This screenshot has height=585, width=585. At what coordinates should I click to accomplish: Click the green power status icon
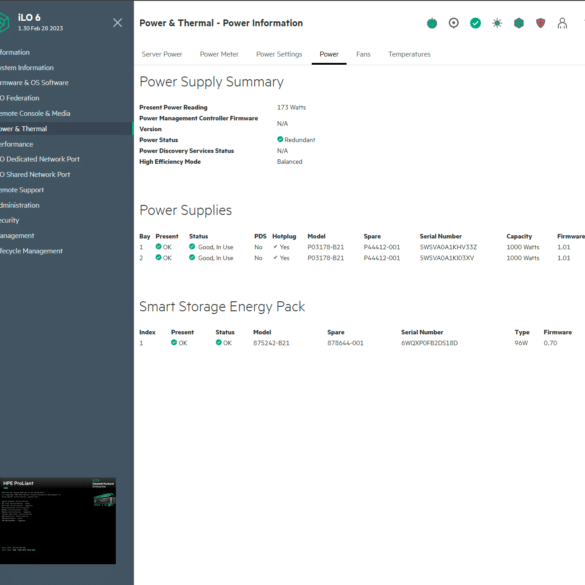coord(432,23)
